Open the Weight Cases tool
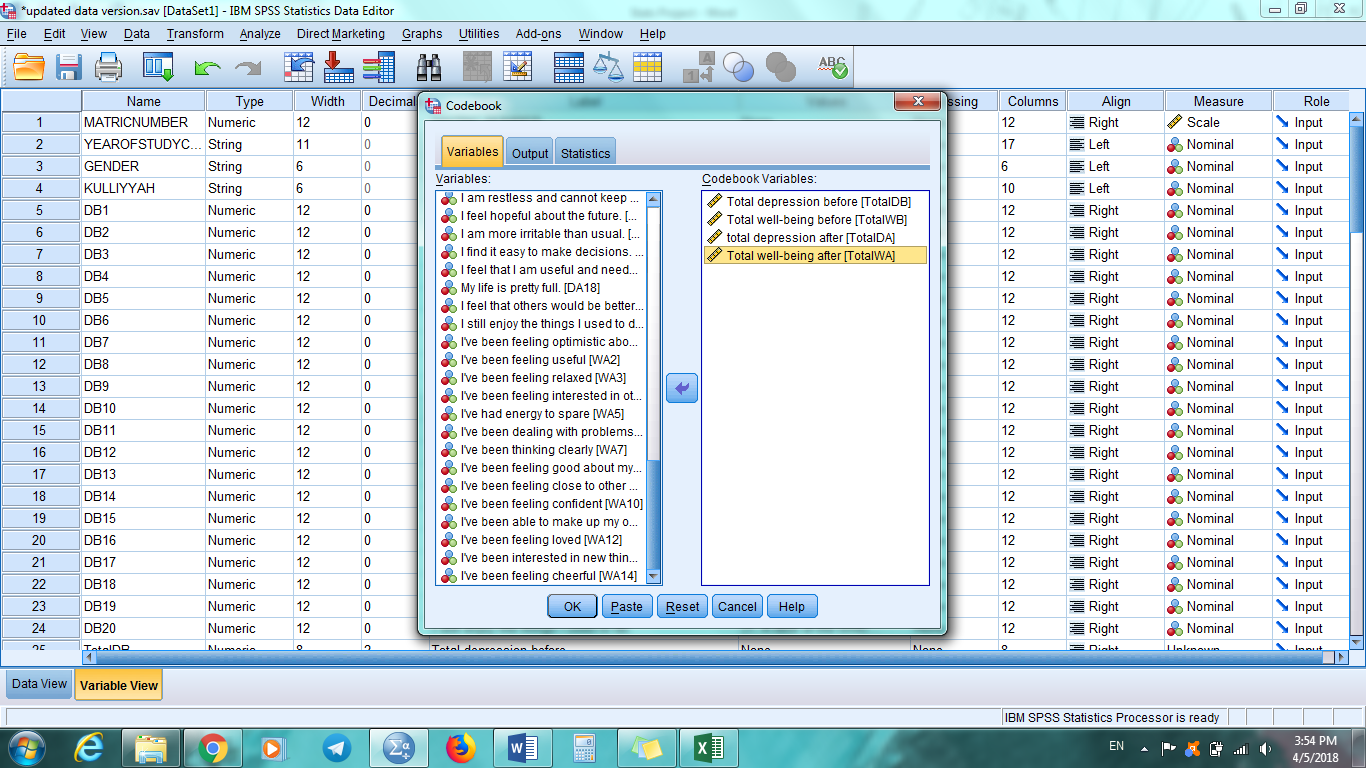Image resolution: width=1366 pixels, height=768 pixels. 609,67
